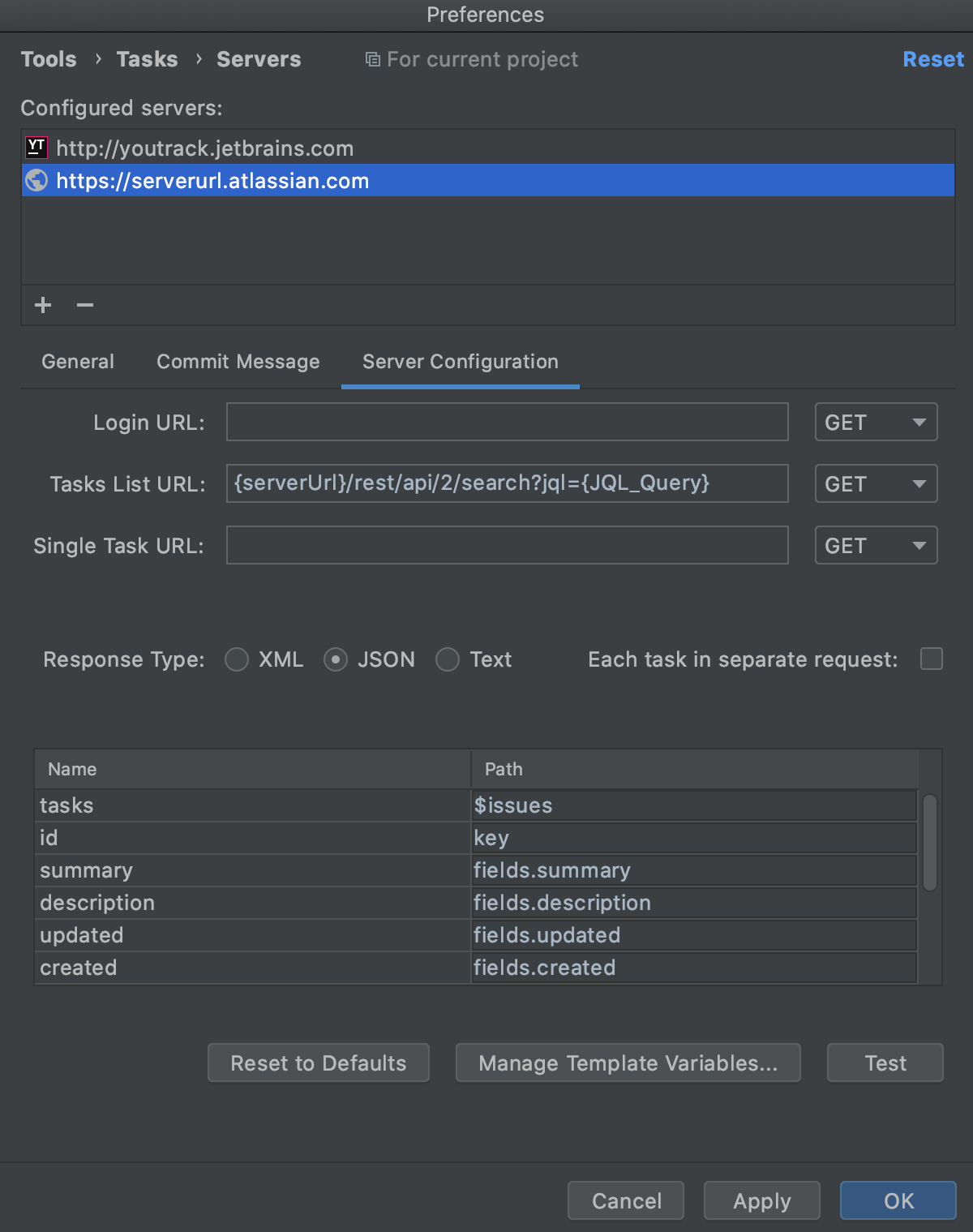Select the XML response type
This screenshot has height=1232, width=973.
pos(237,659)
